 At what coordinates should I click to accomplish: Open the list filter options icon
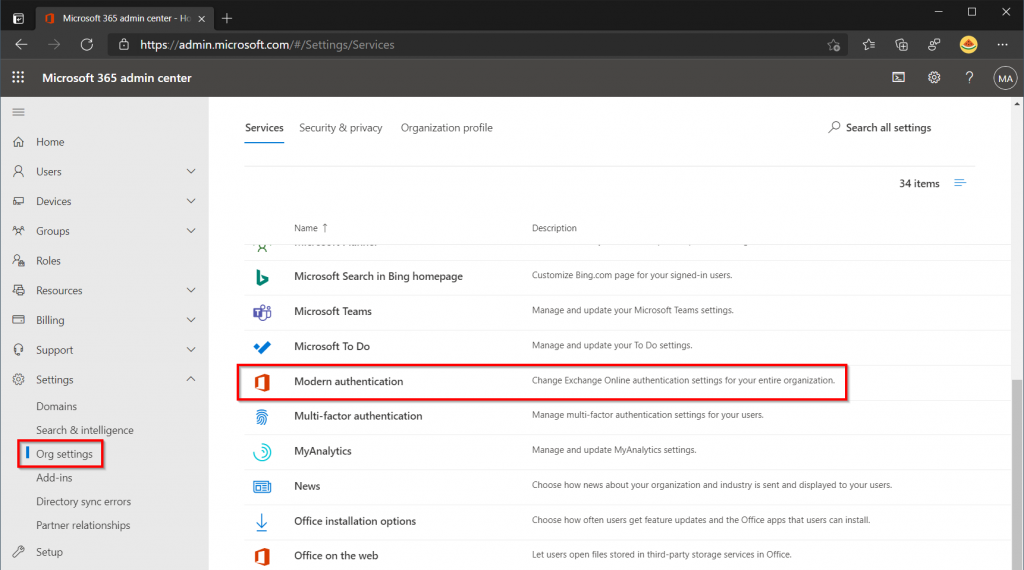click(x=959, y=183)
